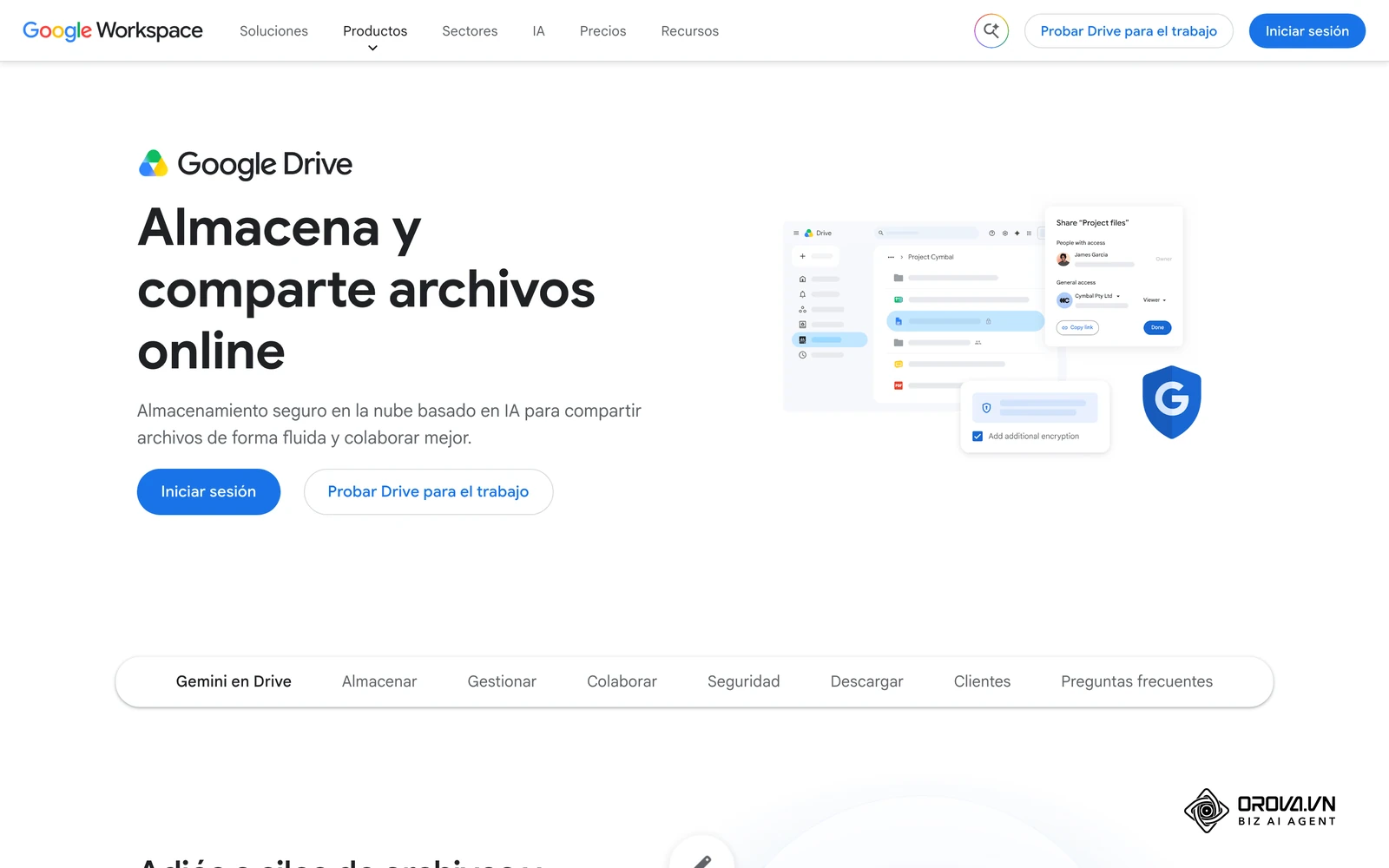Click hero Probar Drive para el trabajo button

428,491
